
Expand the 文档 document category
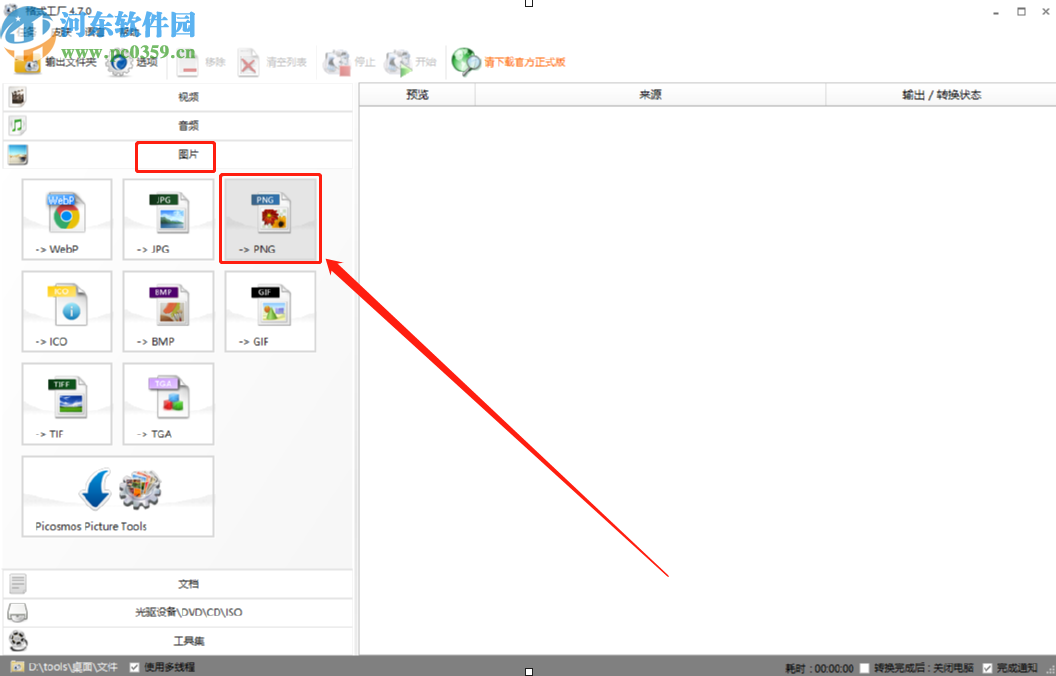coord(178,584)
